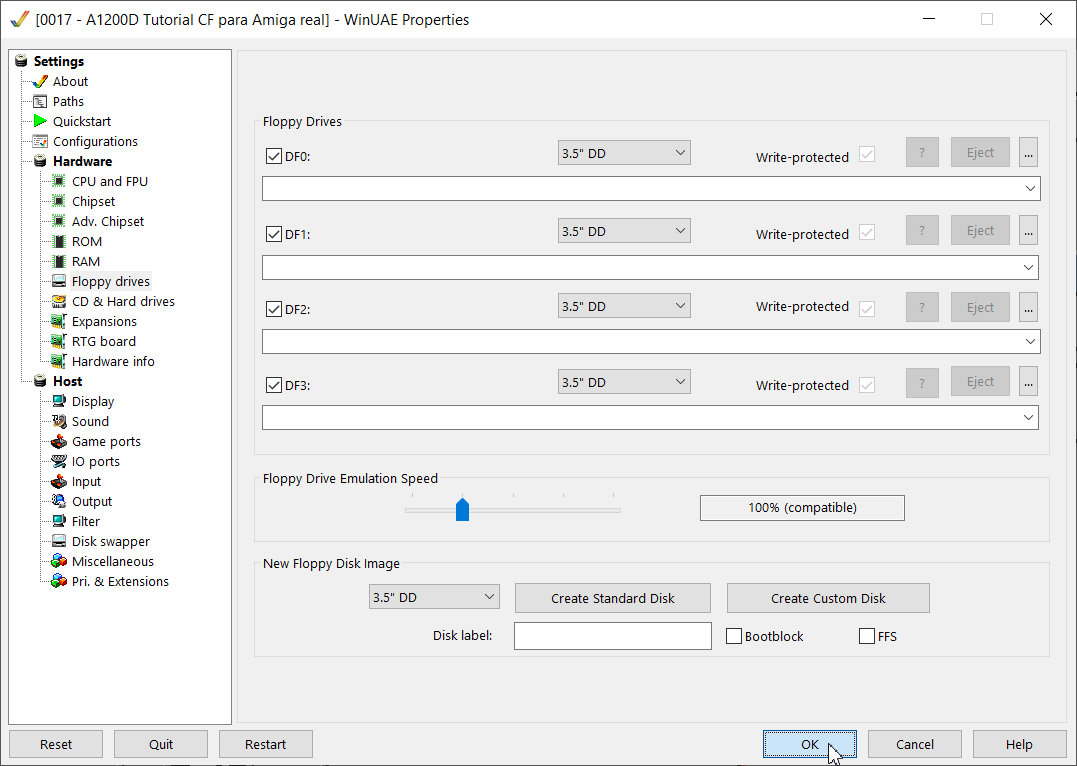Viewport: 1077px width, 766px height.
Task: Click the Game ports joystick icon
Action: 59,441
